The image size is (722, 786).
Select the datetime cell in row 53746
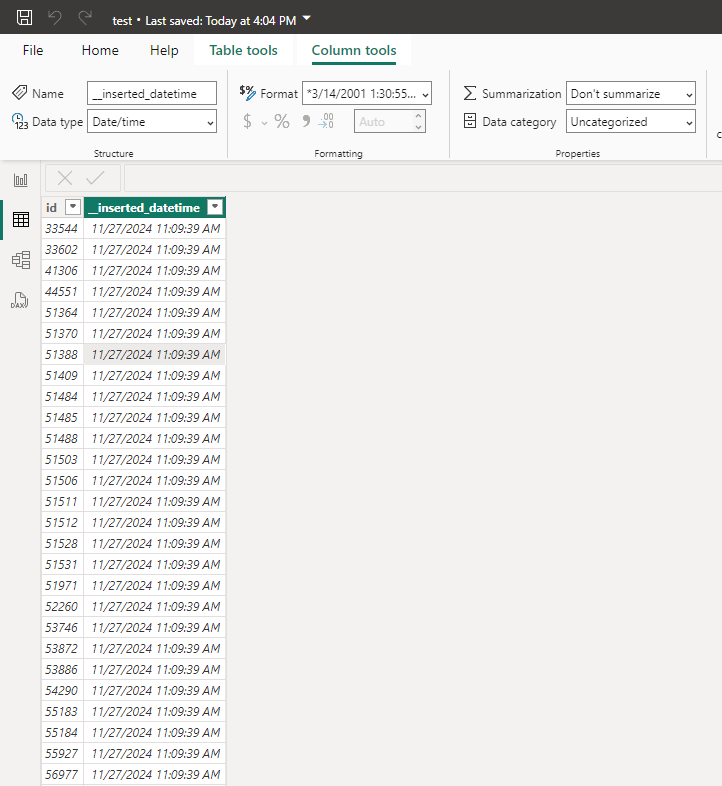click(x=155, y=628)
